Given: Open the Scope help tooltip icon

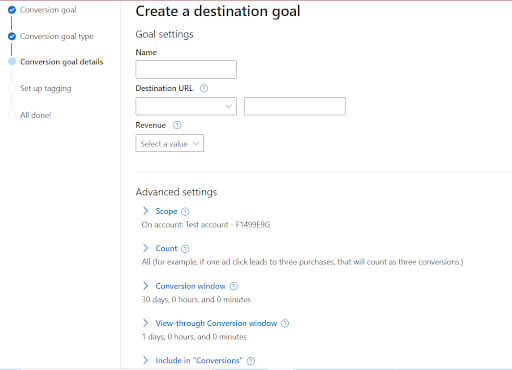Looking at the screenshot, I should (185, 212).
